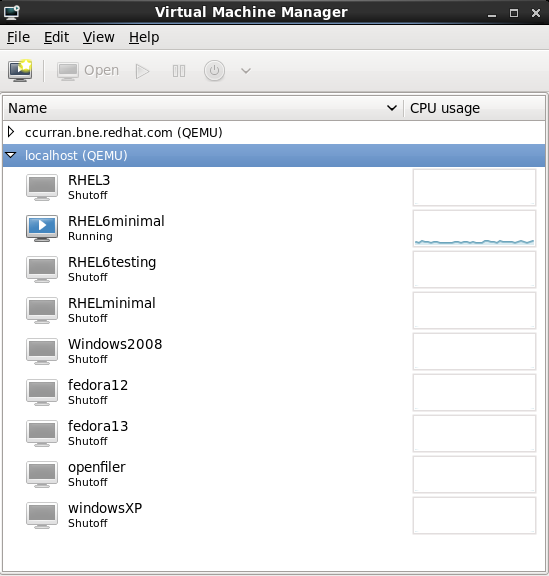Click the empty RHEL3 CPU usage graph
Image resolution: width=549 pixels, height=576 pixels.
(x=474, y=187)
